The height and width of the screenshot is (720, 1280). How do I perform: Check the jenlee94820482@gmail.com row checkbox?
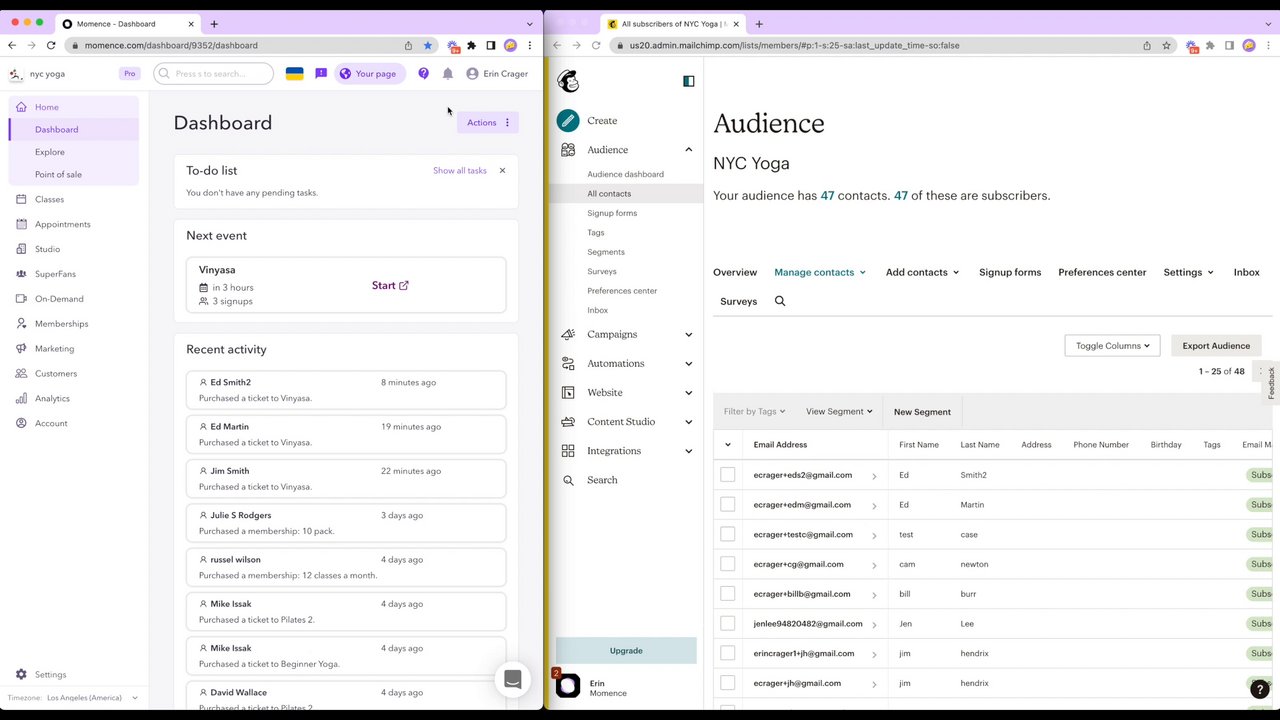(x=728, y=623)
